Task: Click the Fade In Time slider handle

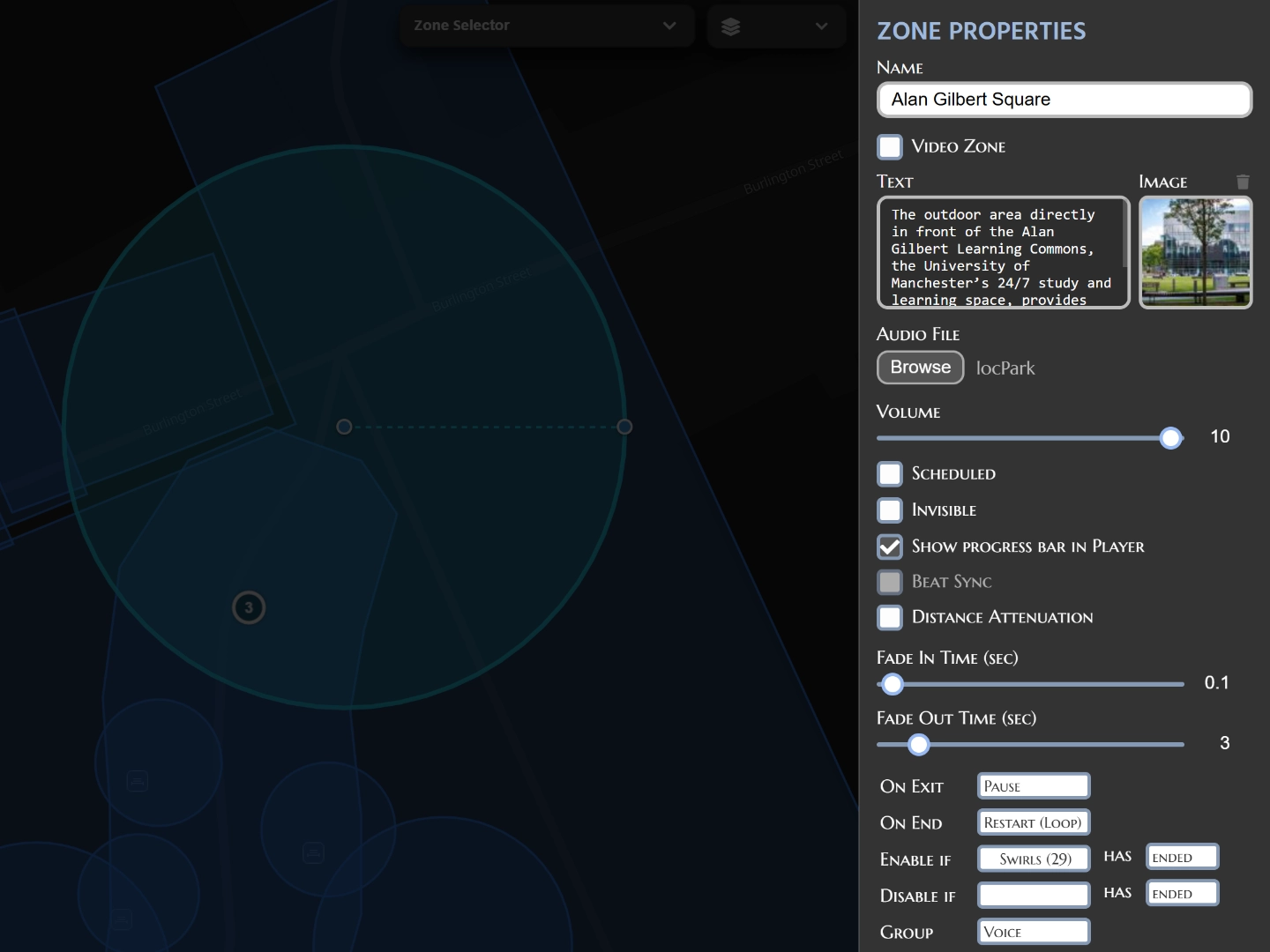Action: pyautogui.click(x=893, y=684)
